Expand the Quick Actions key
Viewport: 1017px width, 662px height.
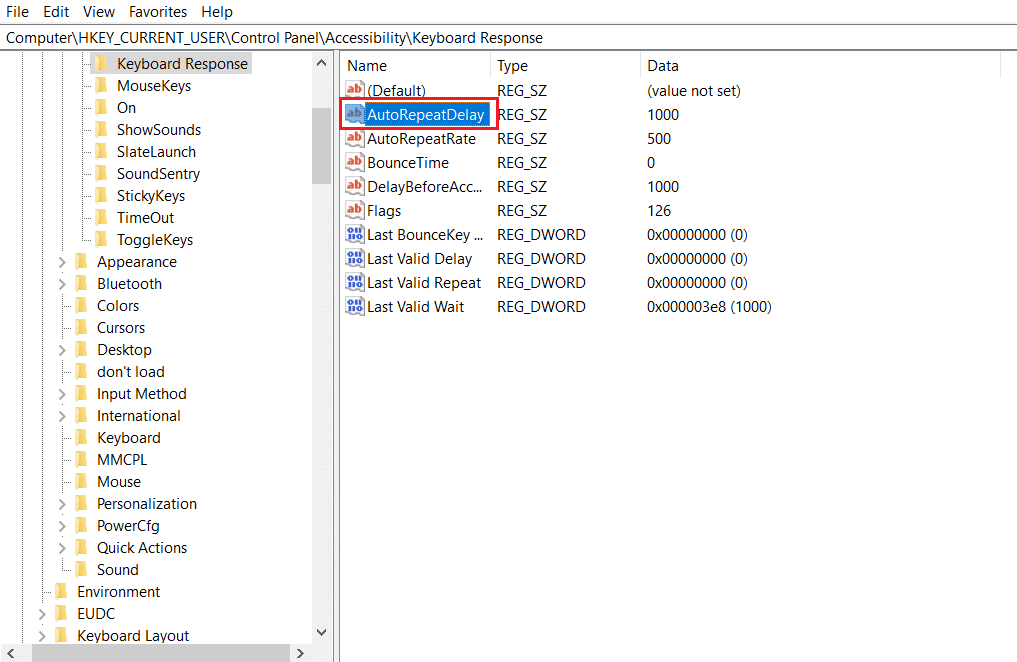tap(62, 548)
